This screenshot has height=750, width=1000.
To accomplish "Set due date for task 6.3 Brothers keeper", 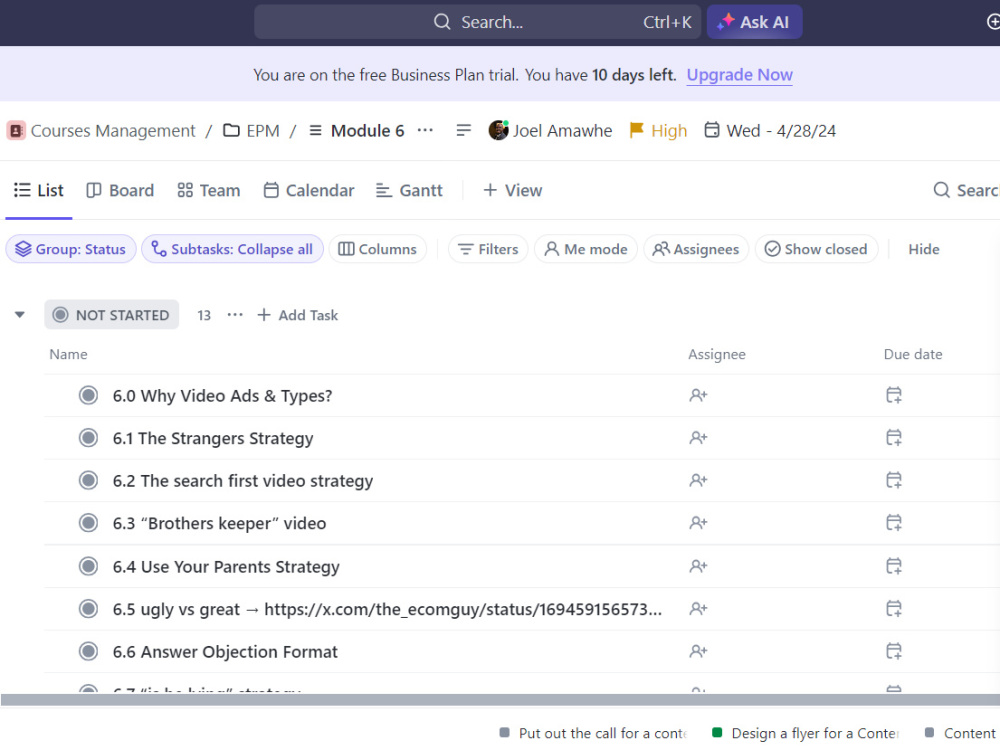I will [894, 523].
